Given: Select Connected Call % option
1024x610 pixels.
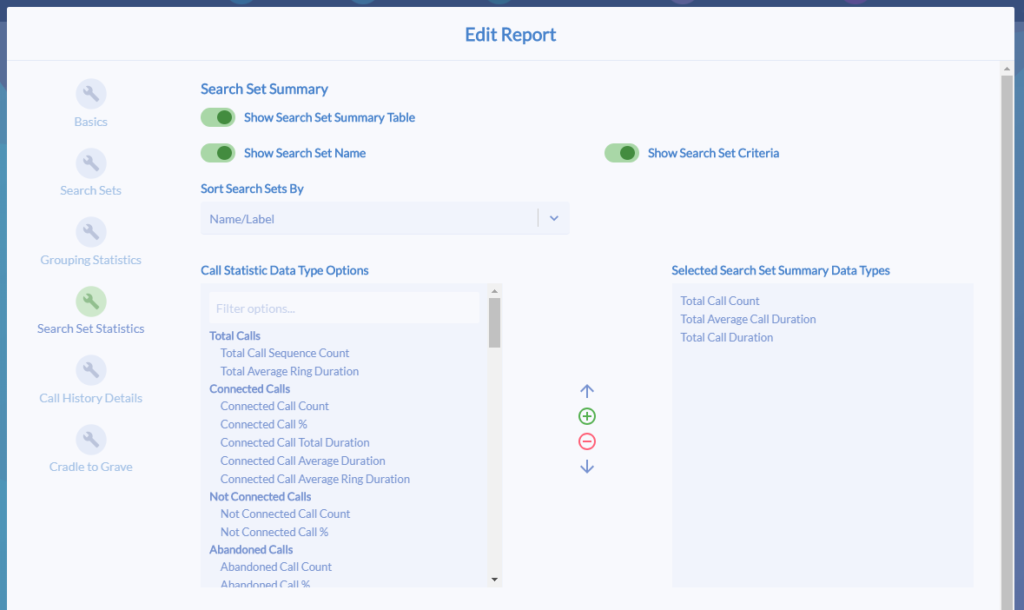Looking at the screenshot, I should tap(263, 425).
